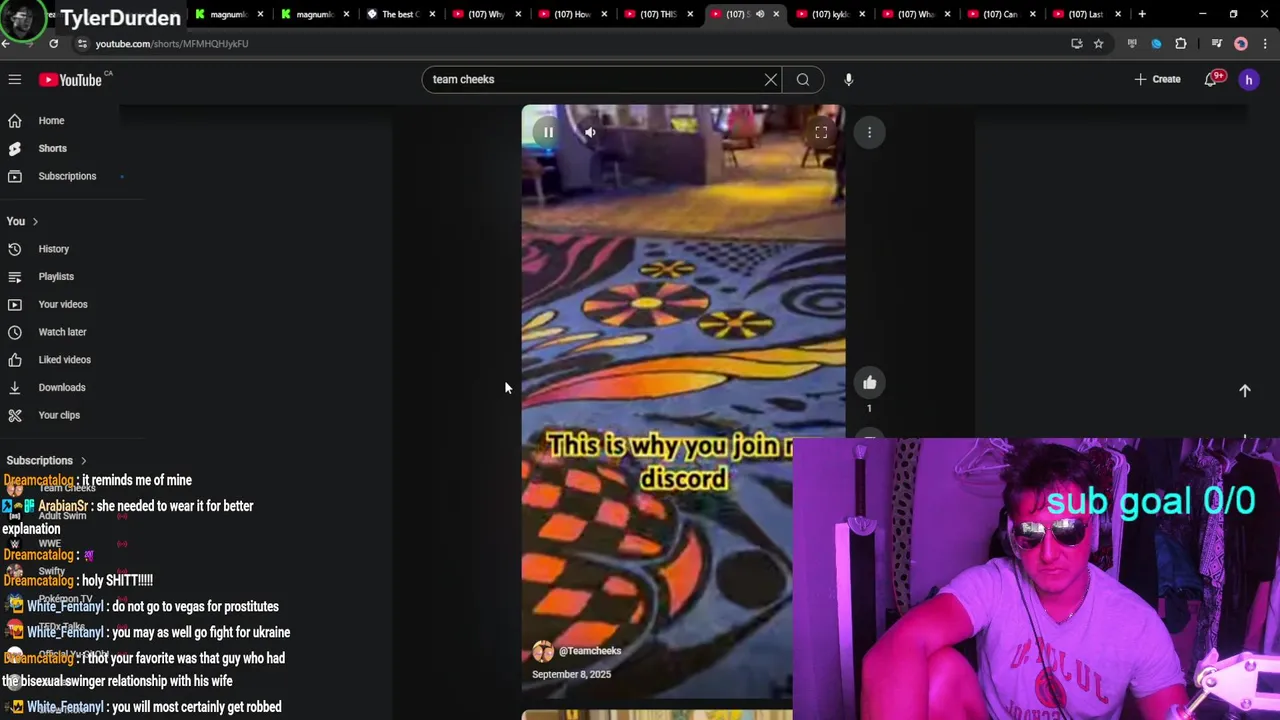Switch to the '(107) kyk' tab

click(x=829, y=14)
